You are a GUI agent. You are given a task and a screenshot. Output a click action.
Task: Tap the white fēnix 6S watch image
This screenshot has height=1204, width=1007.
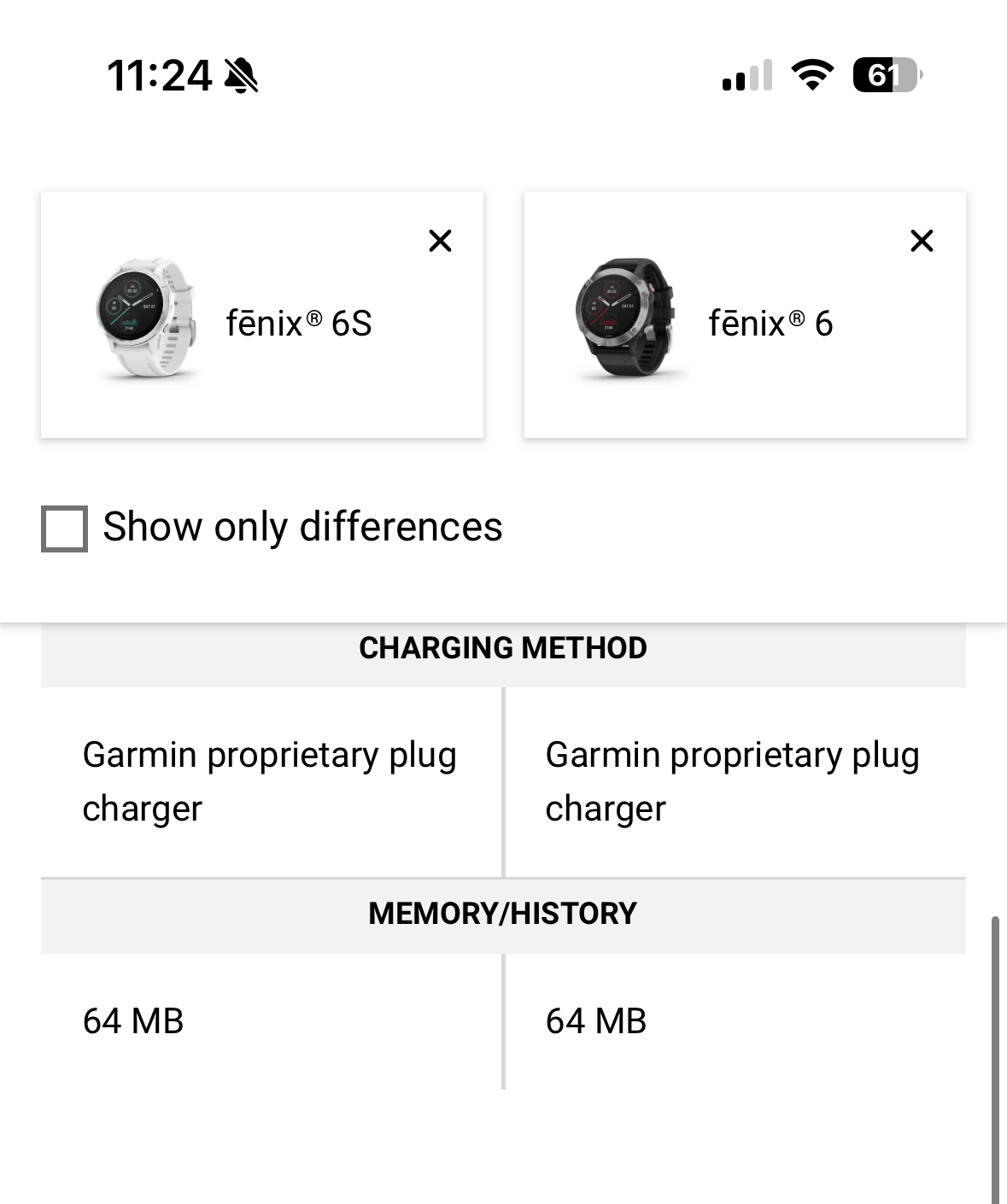(146, 318)
